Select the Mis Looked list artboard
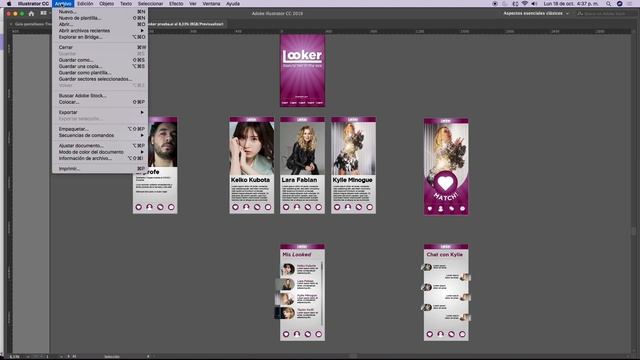 click(x=302, y=292)
